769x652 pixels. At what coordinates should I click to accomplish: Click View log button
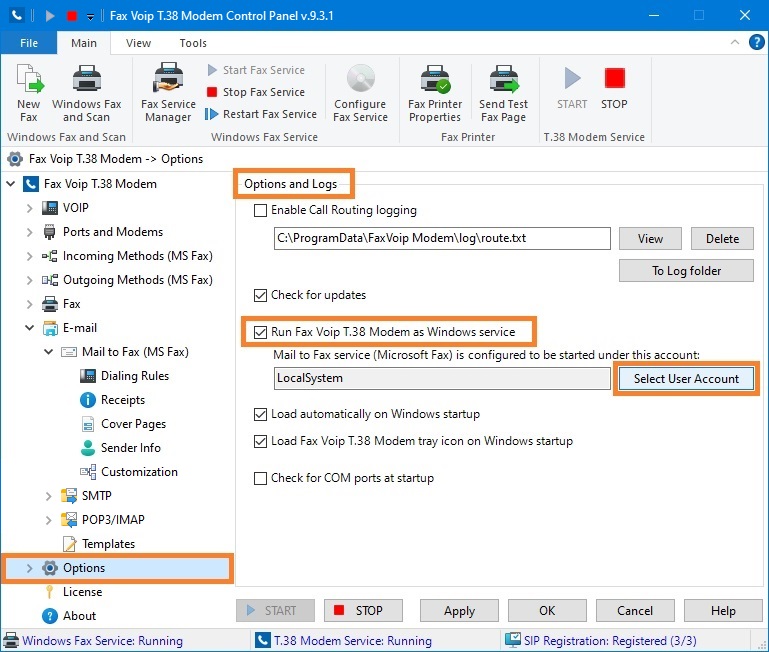click(x=650, y=239)
